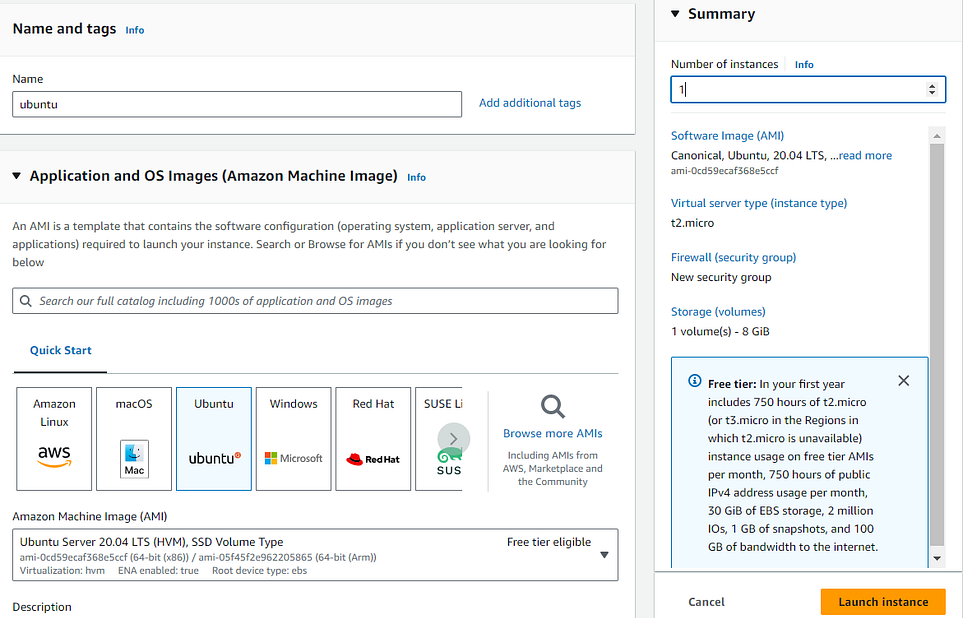Click Add additional tags link
The width and height of the screenshot is (963, 618).
pyautogui.click(x=530, y=103)
